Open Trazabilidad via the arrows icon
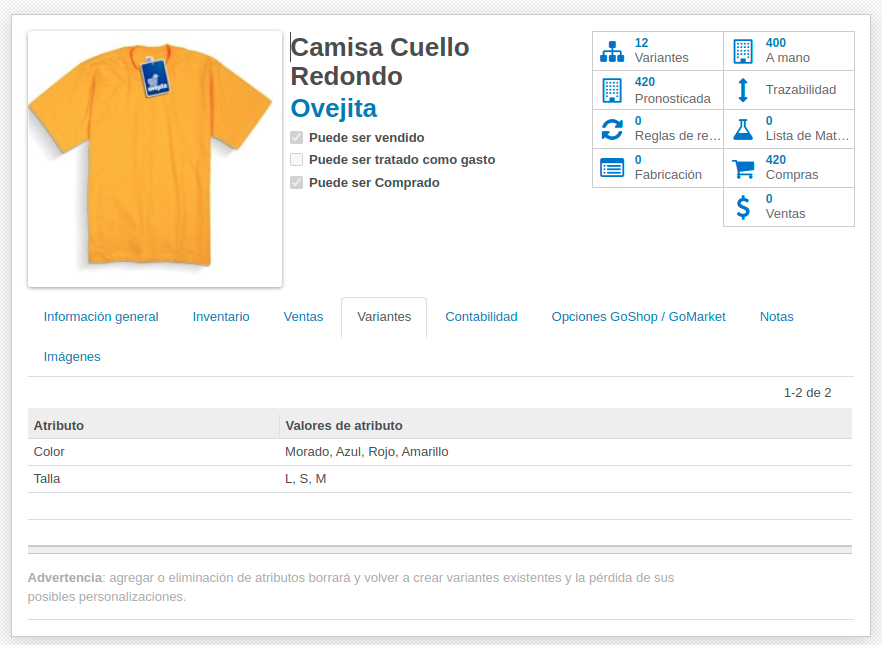This screenshot has height=645, width=882. pos(742,90)
